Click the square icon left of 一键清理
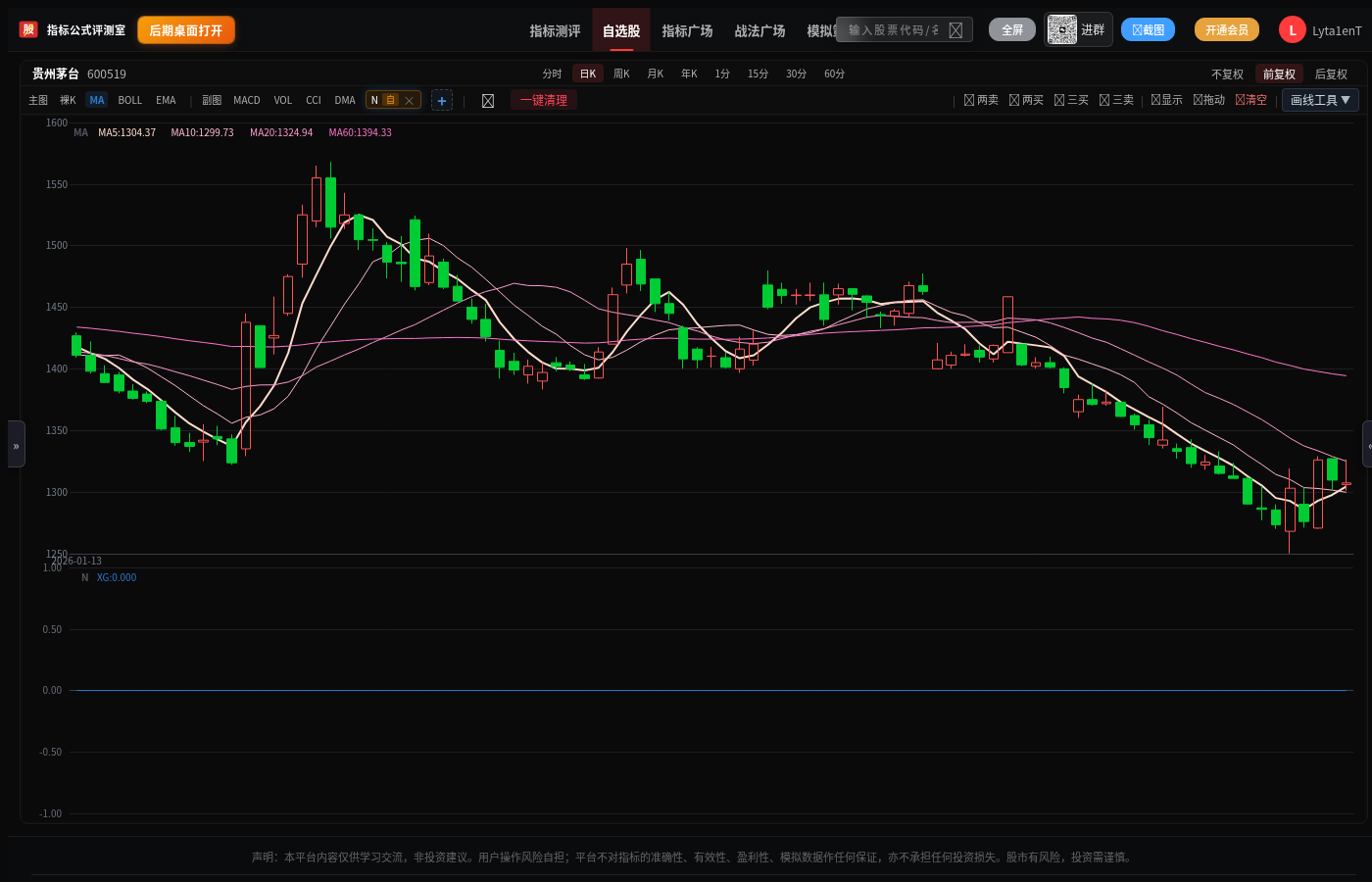 (488, 100)
